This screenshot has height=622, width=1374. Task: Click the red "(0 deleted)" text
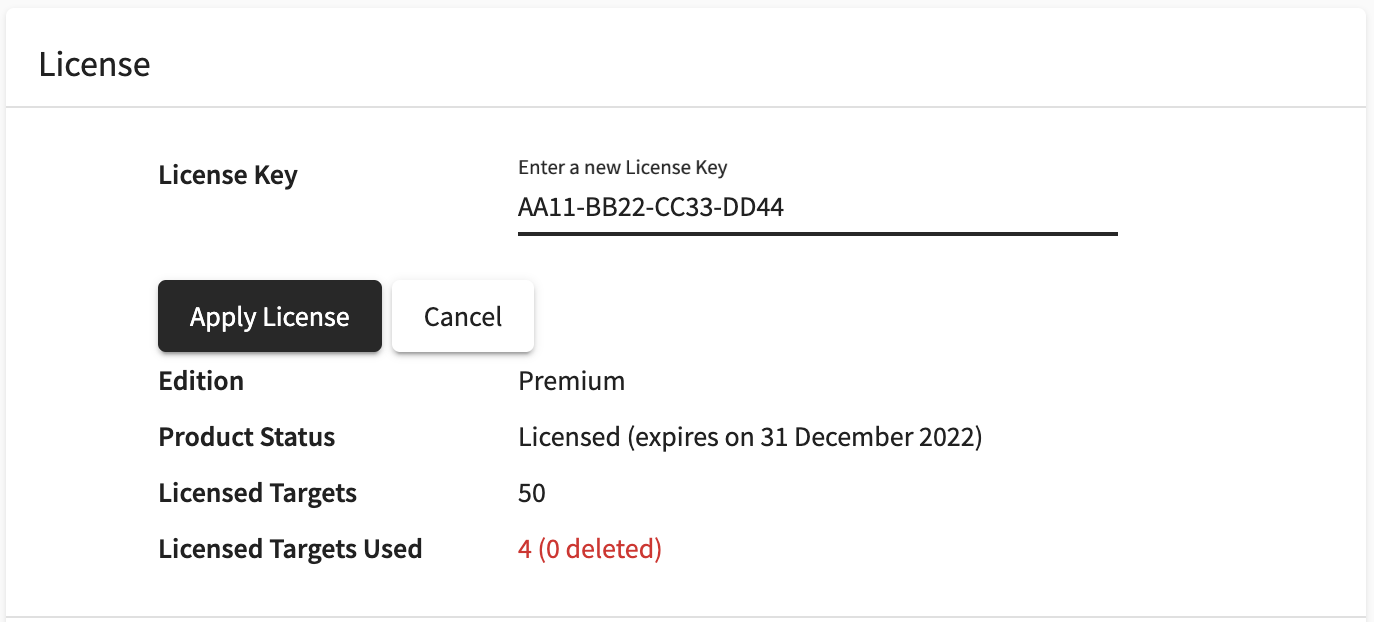point(600,549)
